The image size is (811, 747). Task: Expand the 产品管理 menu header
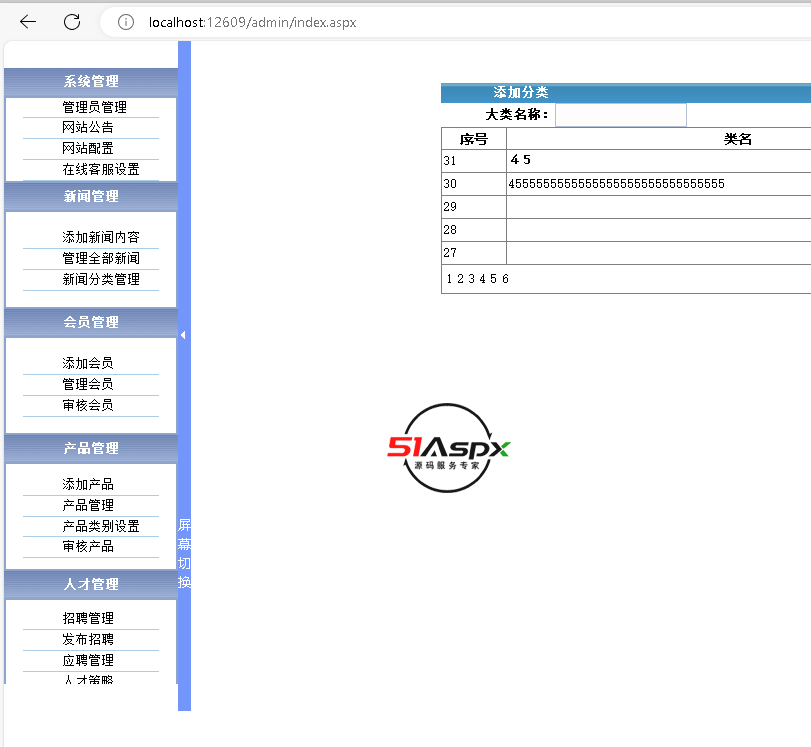pyautogui.click(x=91, y=448)
